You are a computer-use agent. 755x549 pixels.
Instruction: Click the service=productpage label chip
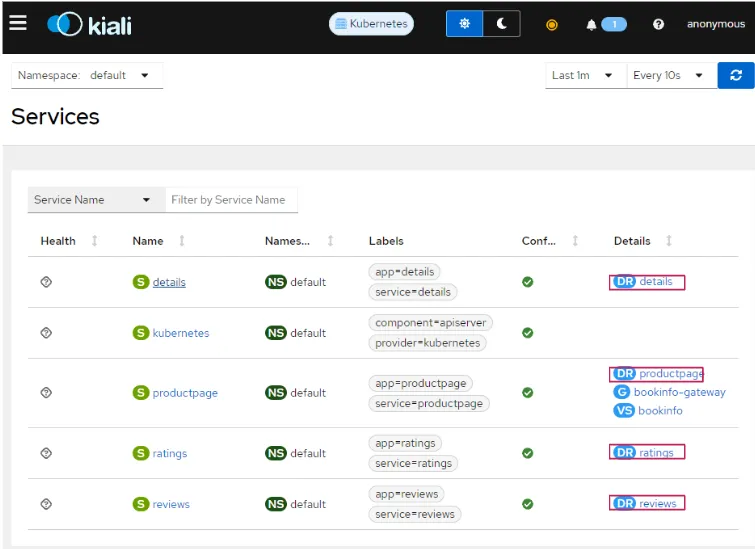(429, 404)
